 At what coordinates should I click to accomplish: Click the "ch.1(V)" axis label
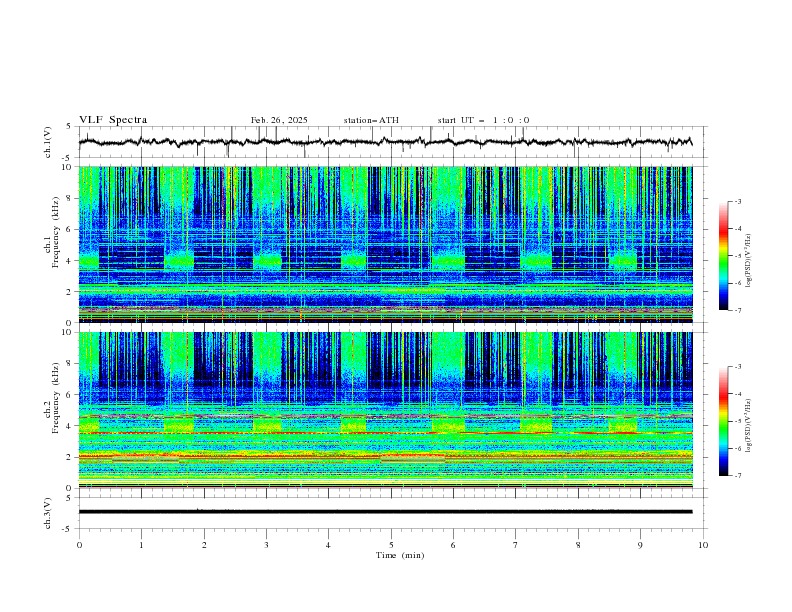48,142
